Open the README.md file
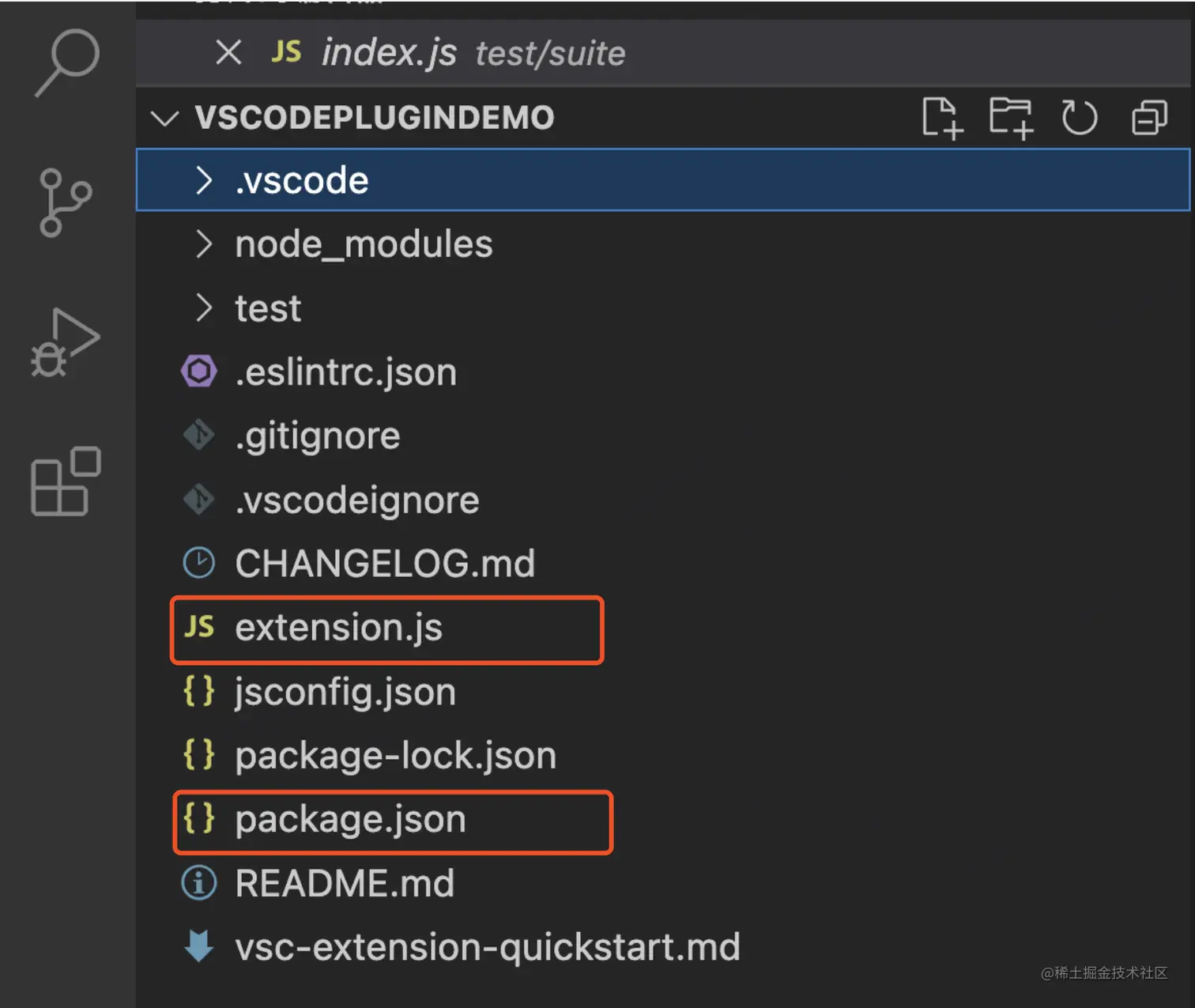The width and height of the screenshot is (1195, 1008). click(345, 884)
